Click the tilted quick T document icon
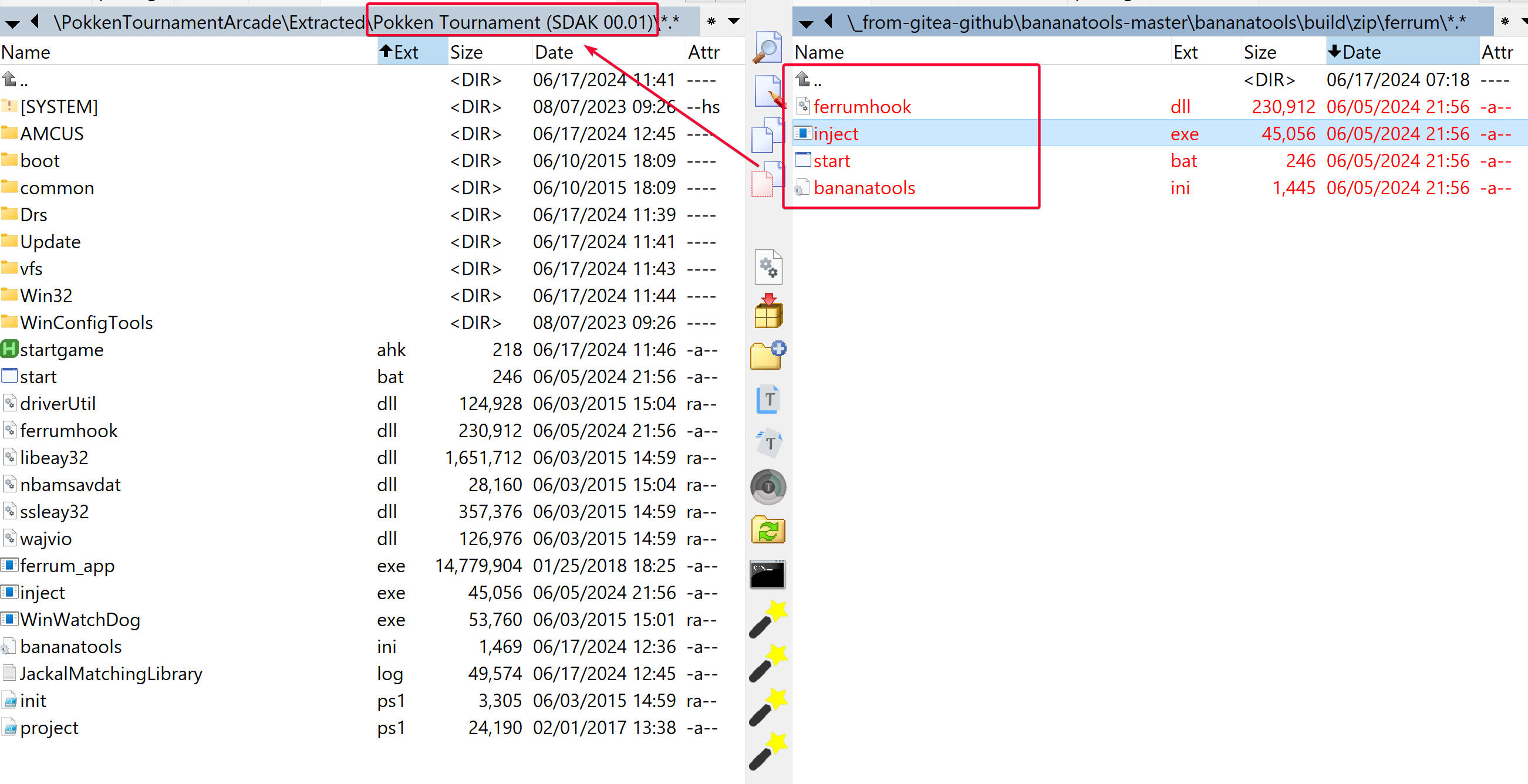The height and width of the screenshot is (784, 1528). [769, 443]
